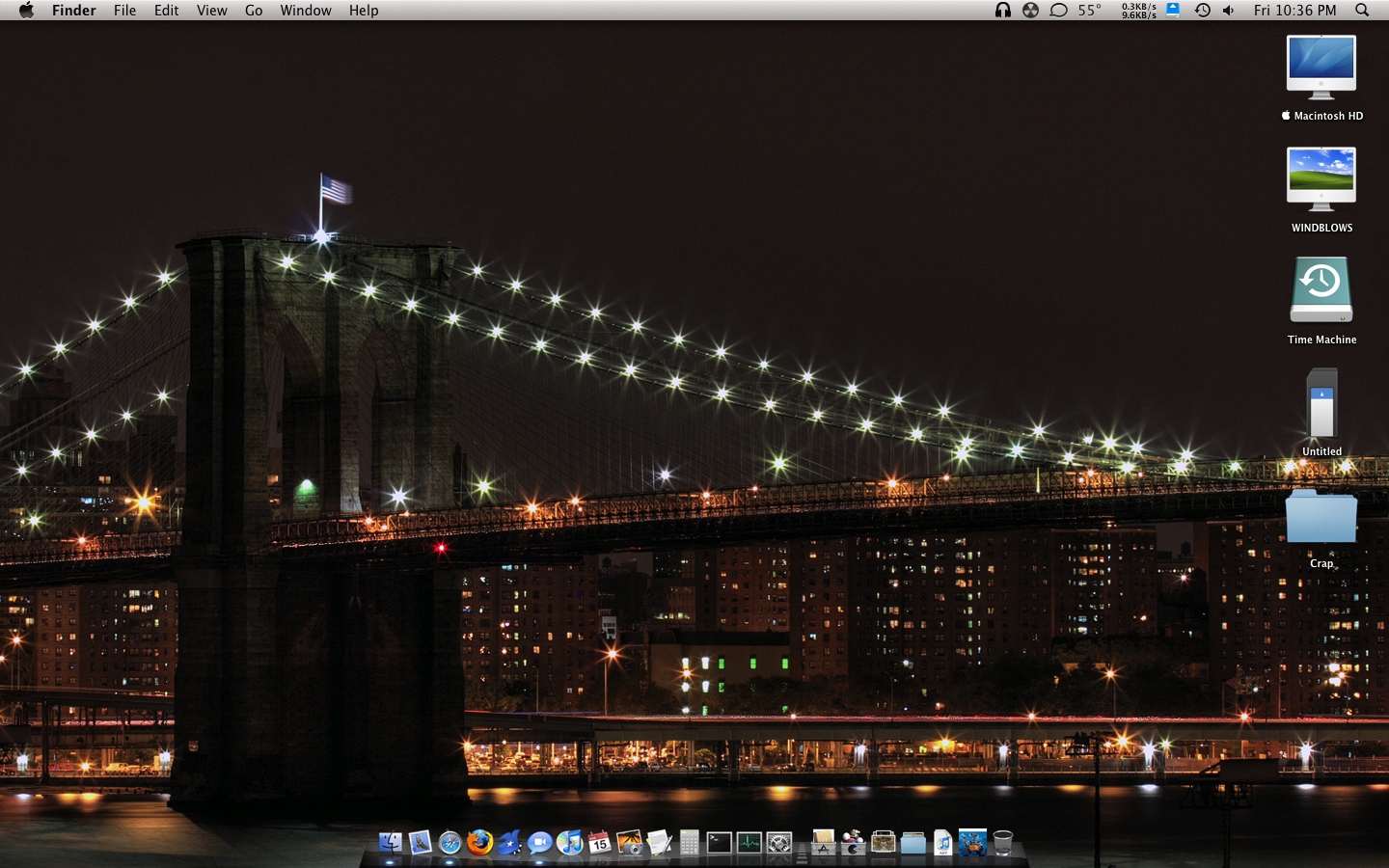Open the Go menu
Viewport: 1389px width, 868px height.
253,11
